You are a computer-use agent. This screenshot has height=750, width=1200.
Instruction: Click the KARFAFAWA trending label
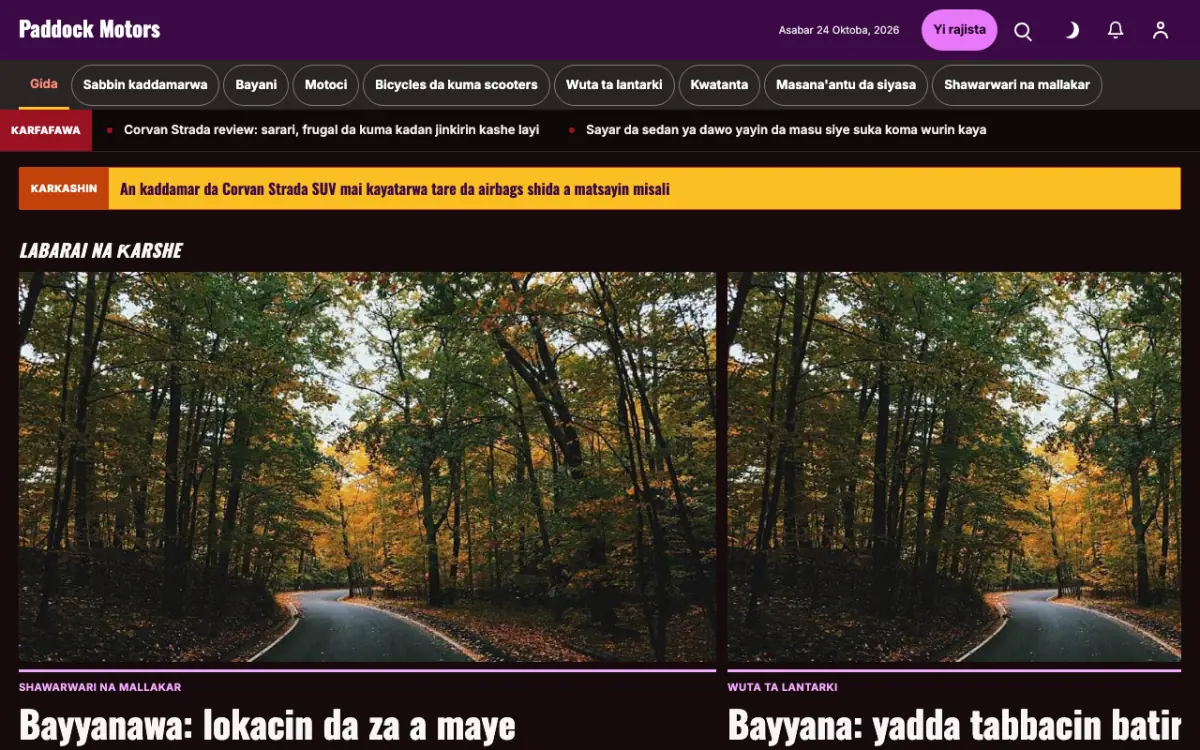click(x=46, y=130)
